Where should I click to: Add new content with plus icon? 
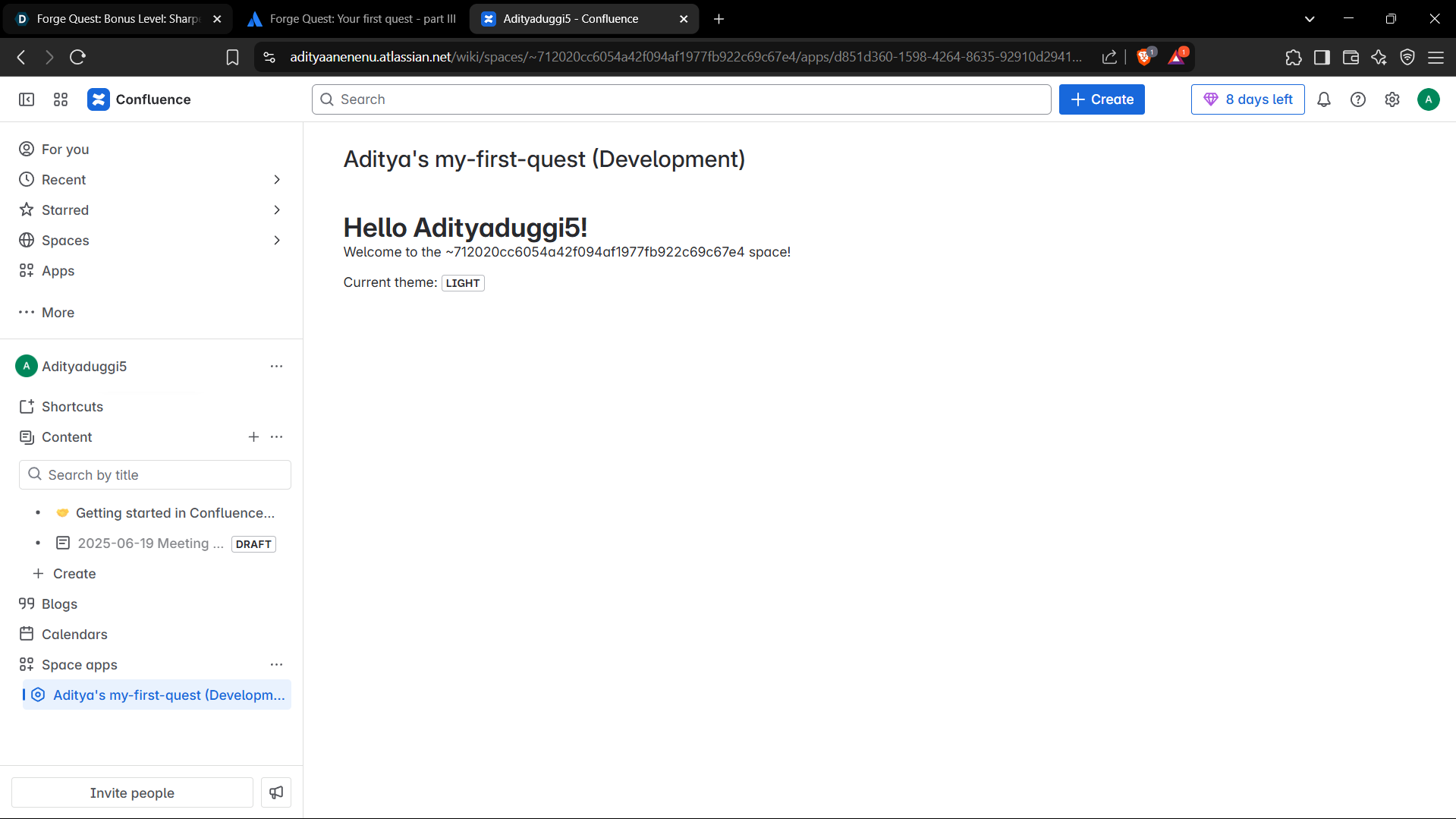(253, 436)
